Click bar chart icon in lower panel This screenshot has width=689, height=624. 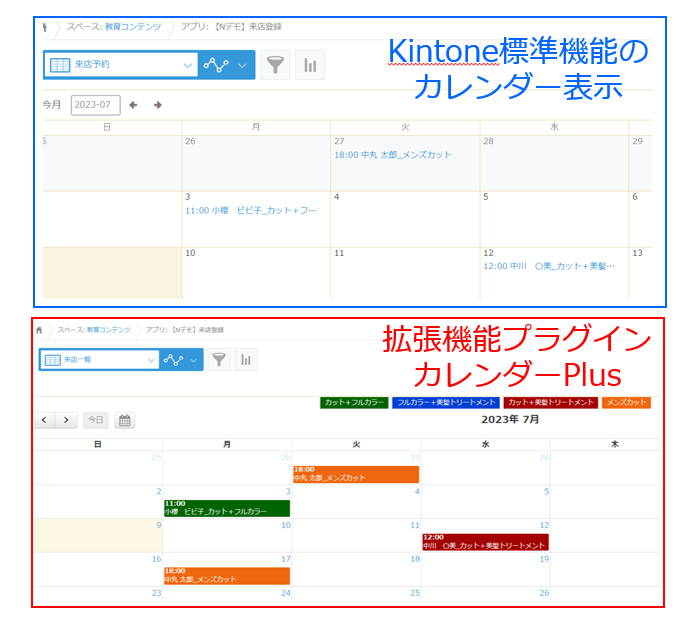pyautogui.click(x=246, y=359)
